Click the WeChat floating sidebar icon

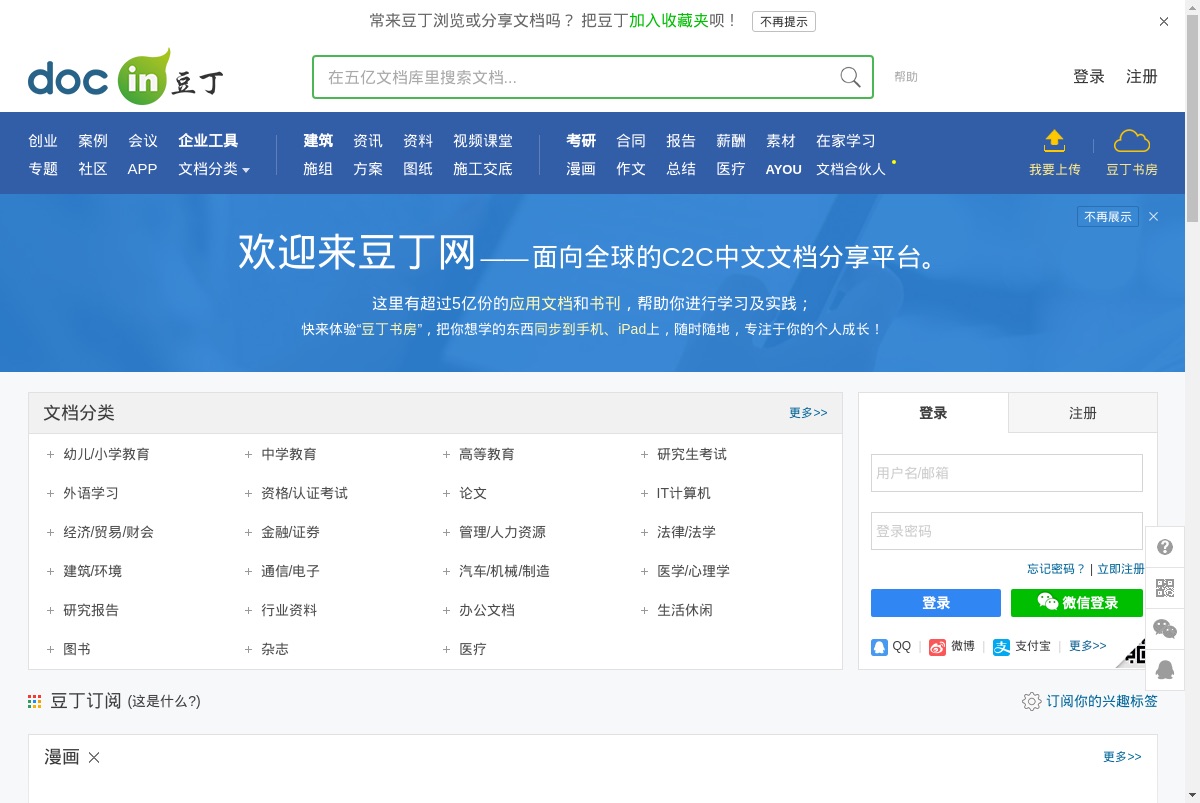coord(1165,628)
